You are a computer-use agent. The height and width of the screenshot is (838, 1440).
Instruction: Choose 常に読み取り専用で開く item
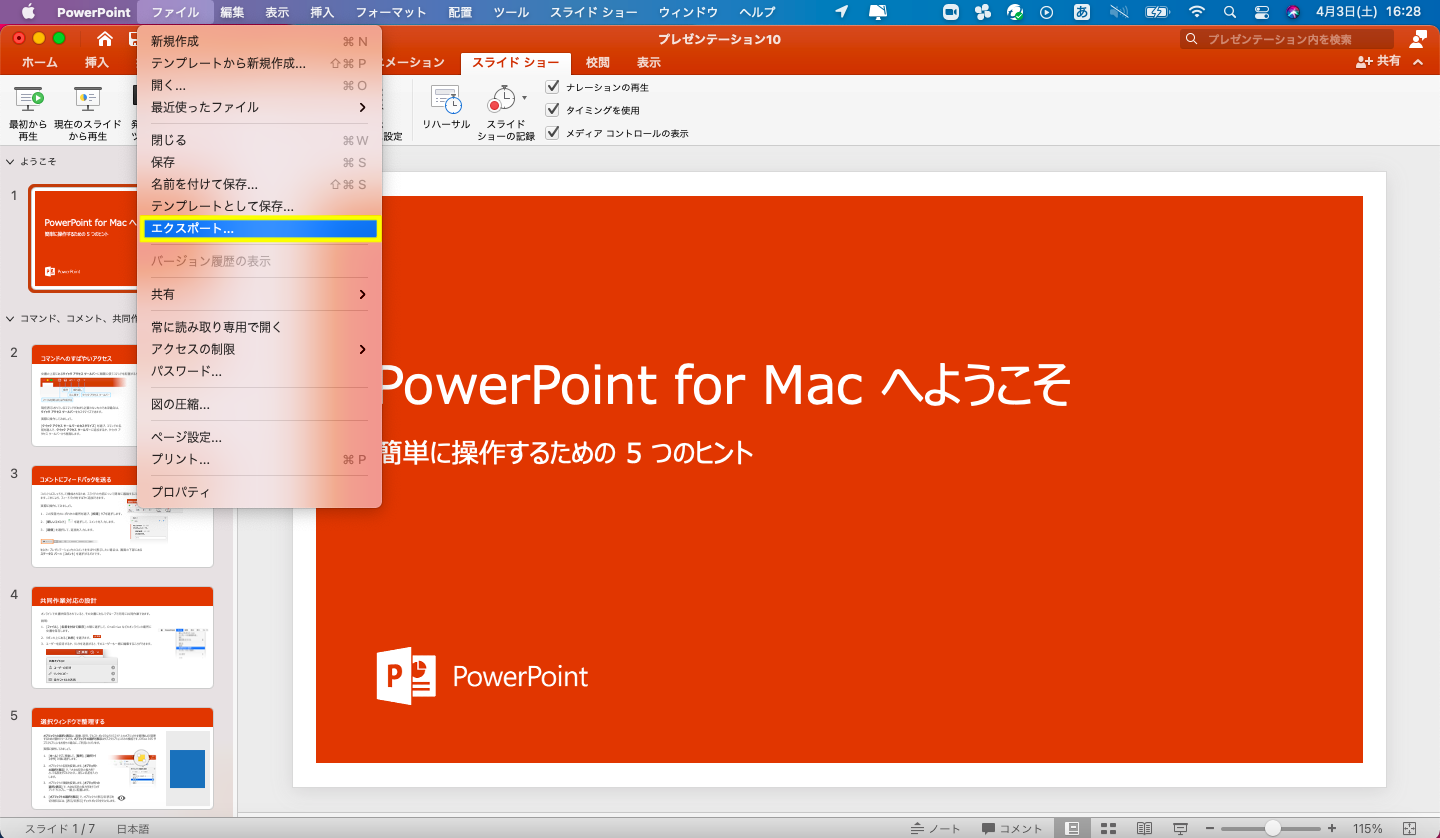[259, 327]
